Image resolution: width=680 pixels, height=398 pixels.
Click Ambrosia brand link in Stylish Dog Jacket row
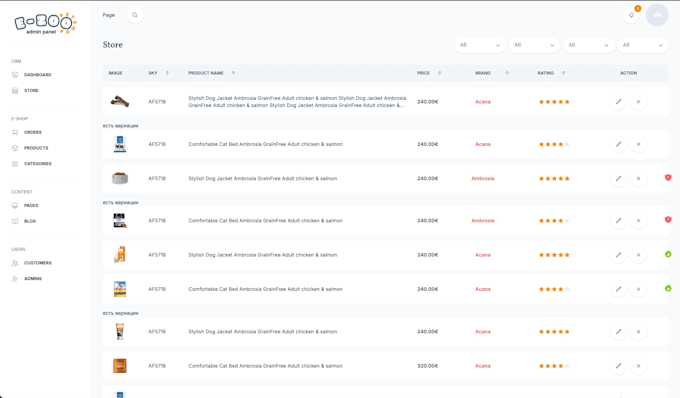483,179
